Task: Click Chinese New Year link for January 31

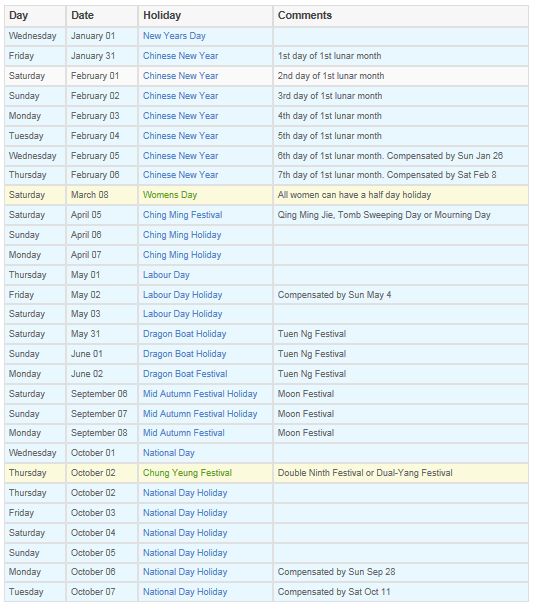Action: (180, 56)
